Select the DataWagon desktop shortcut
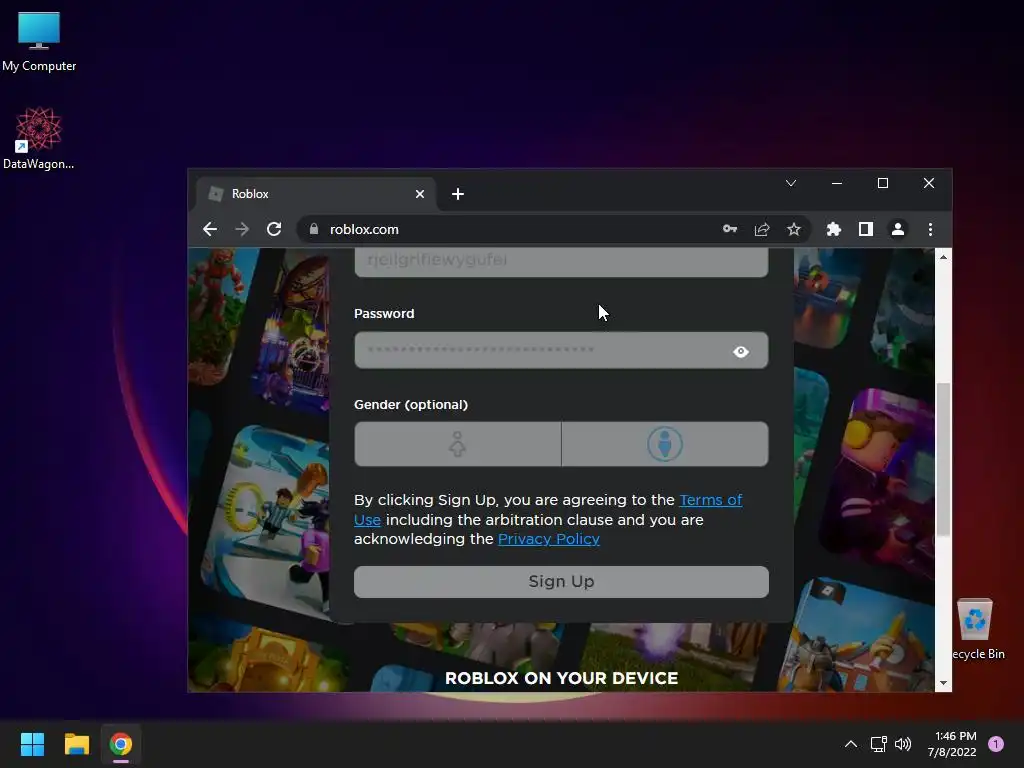 [x=39, y=138]
